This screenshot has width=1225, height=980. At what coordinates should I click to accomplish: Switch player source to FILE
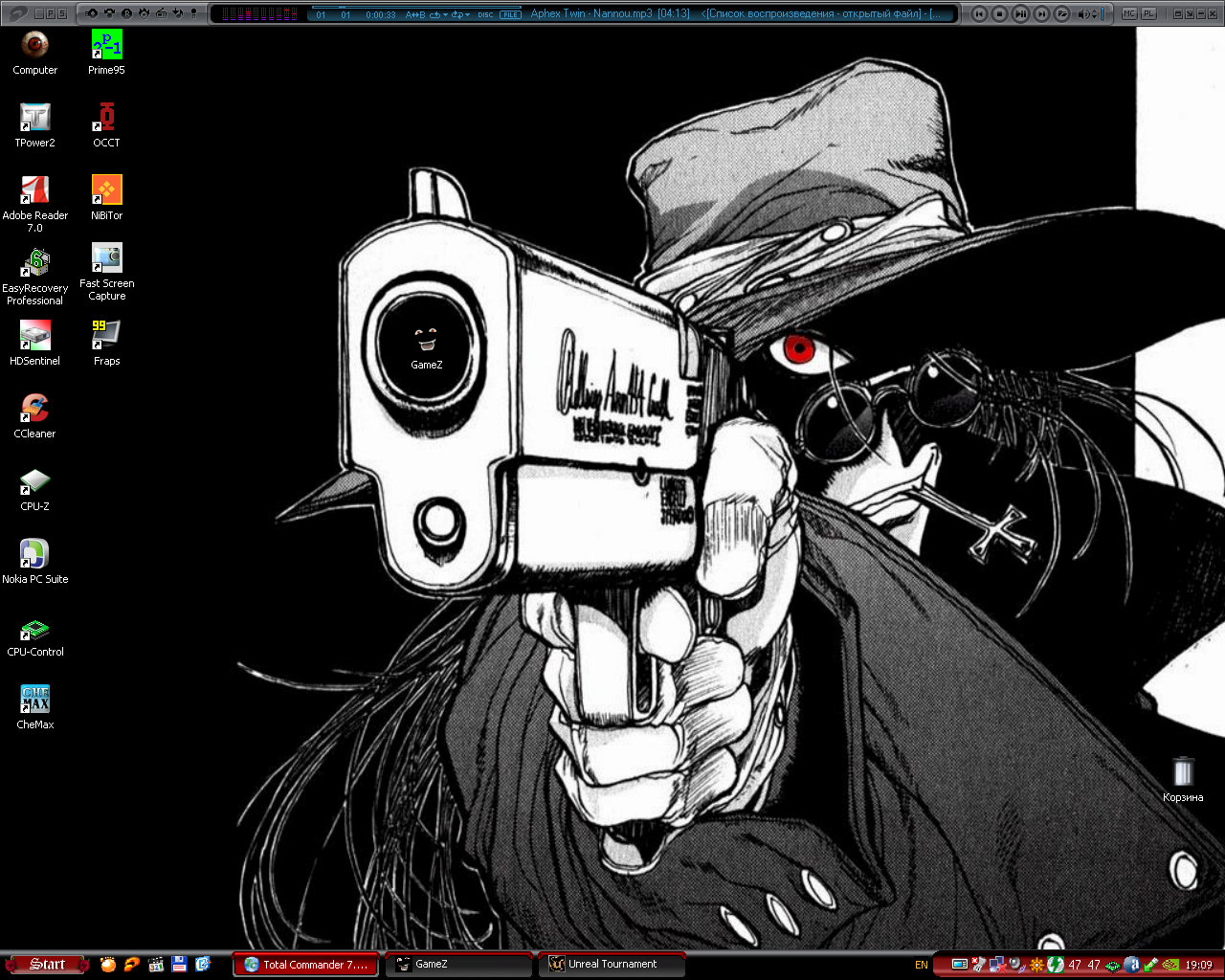point(510,14)
